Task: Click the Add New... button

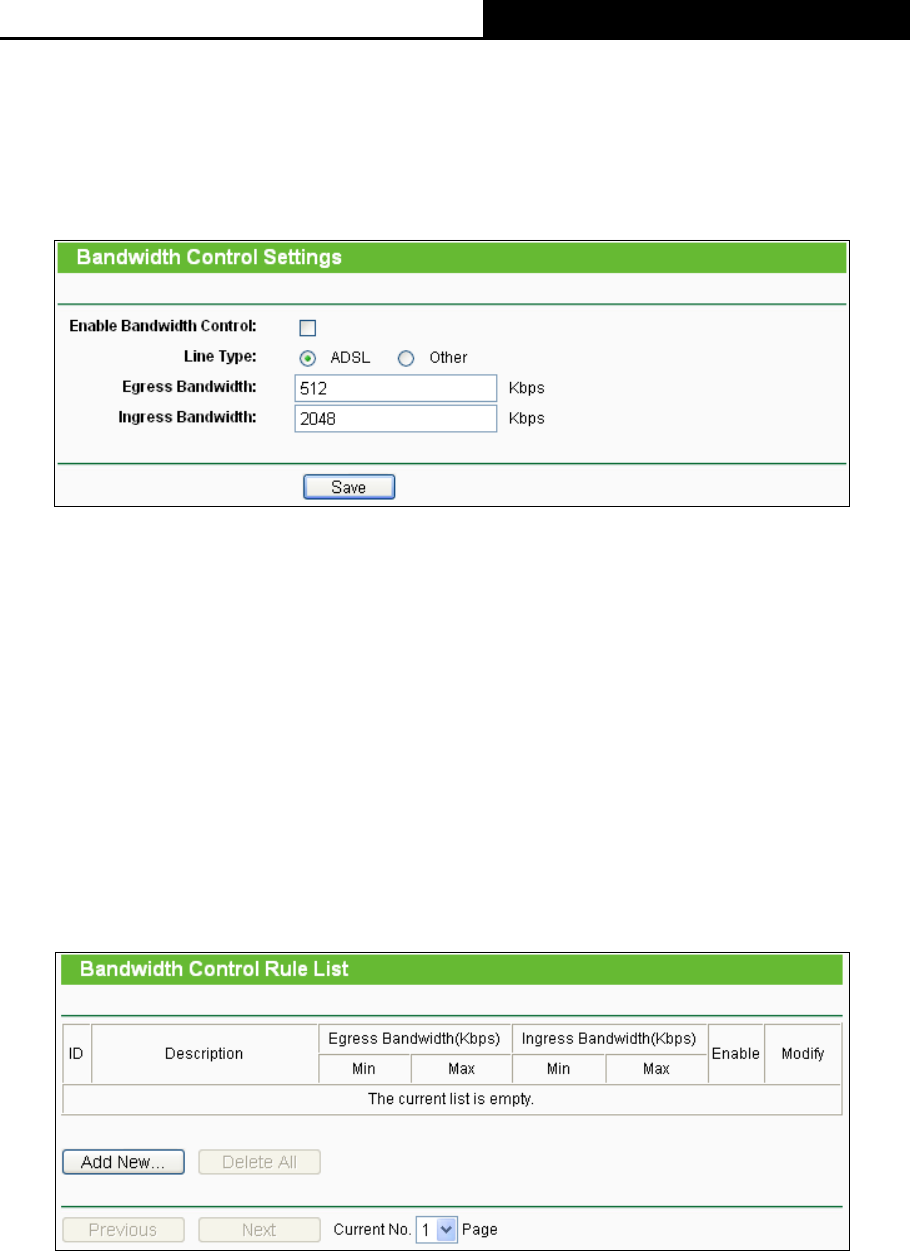Action: pos(123,1162)
